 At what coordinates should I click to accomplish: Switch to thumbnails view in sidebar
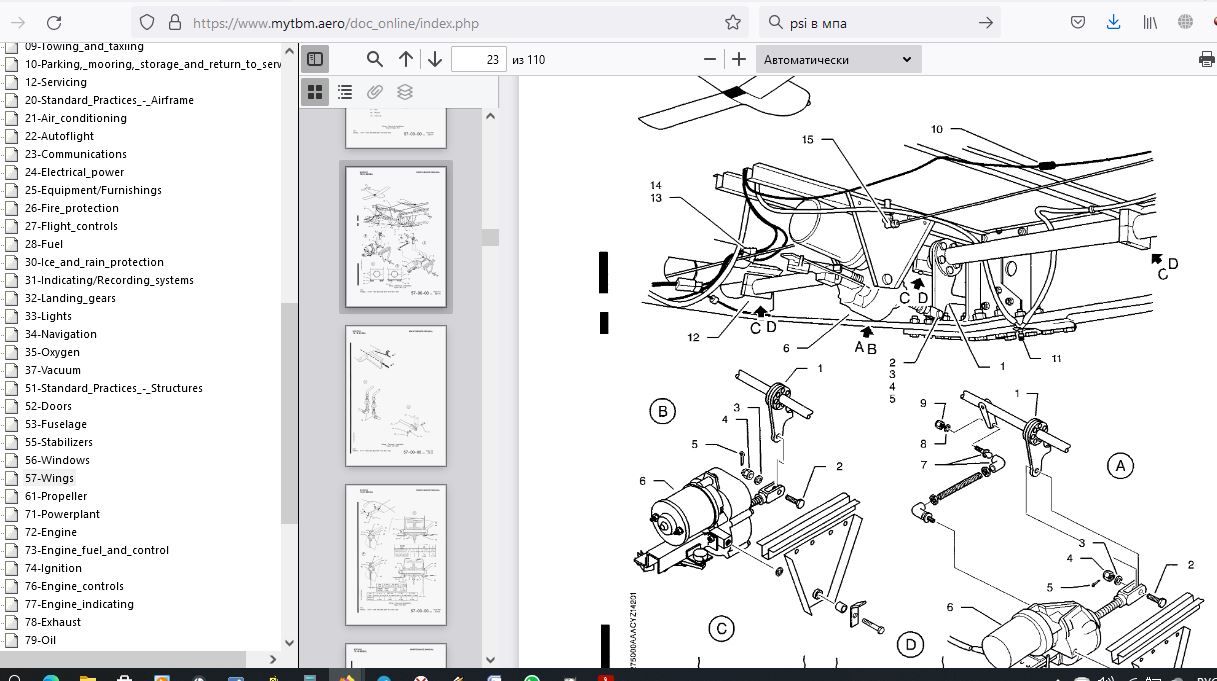(315, 92)
